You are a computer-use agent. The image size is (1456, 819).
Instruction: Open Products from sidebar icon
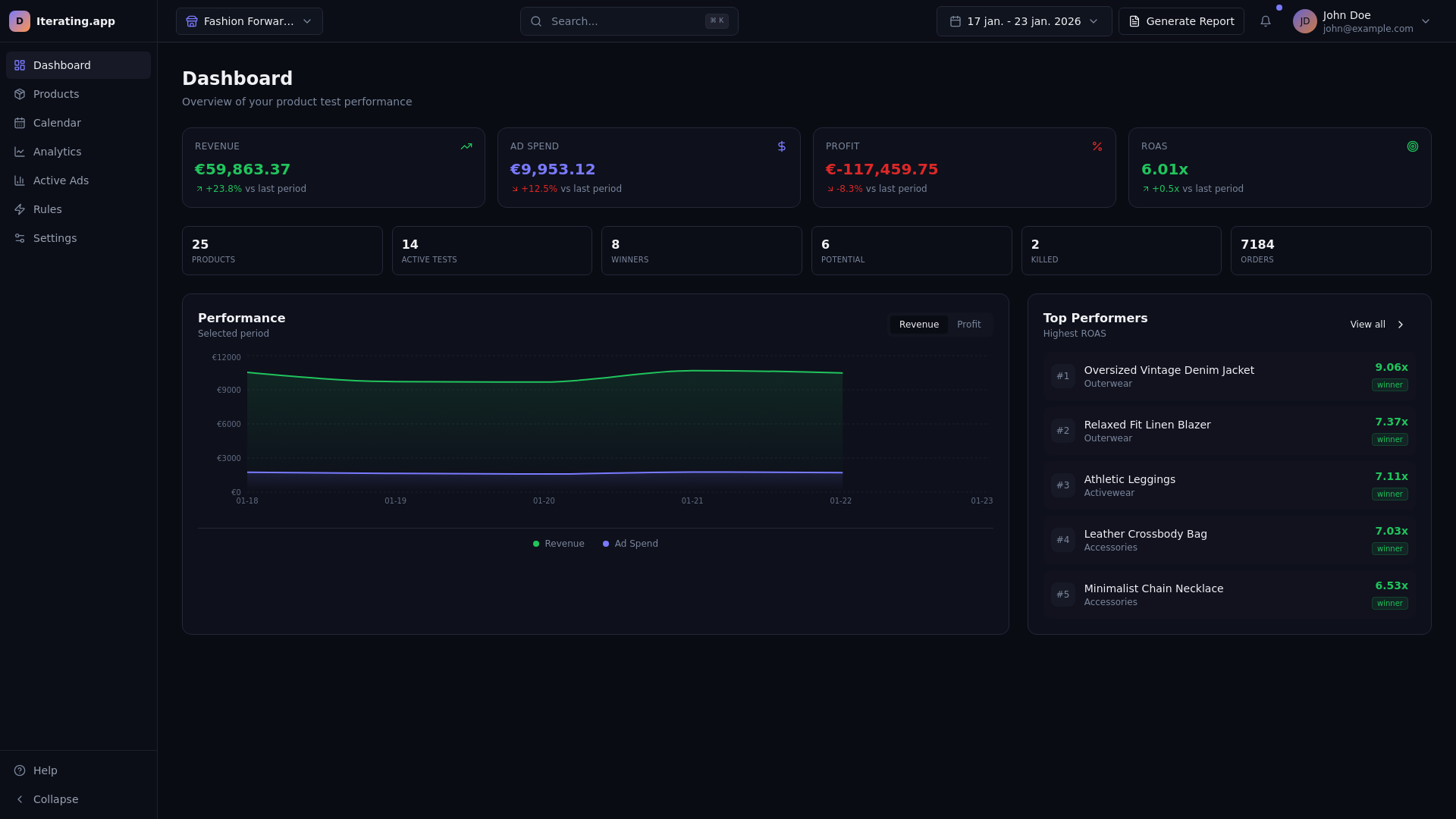click(20, 94)
